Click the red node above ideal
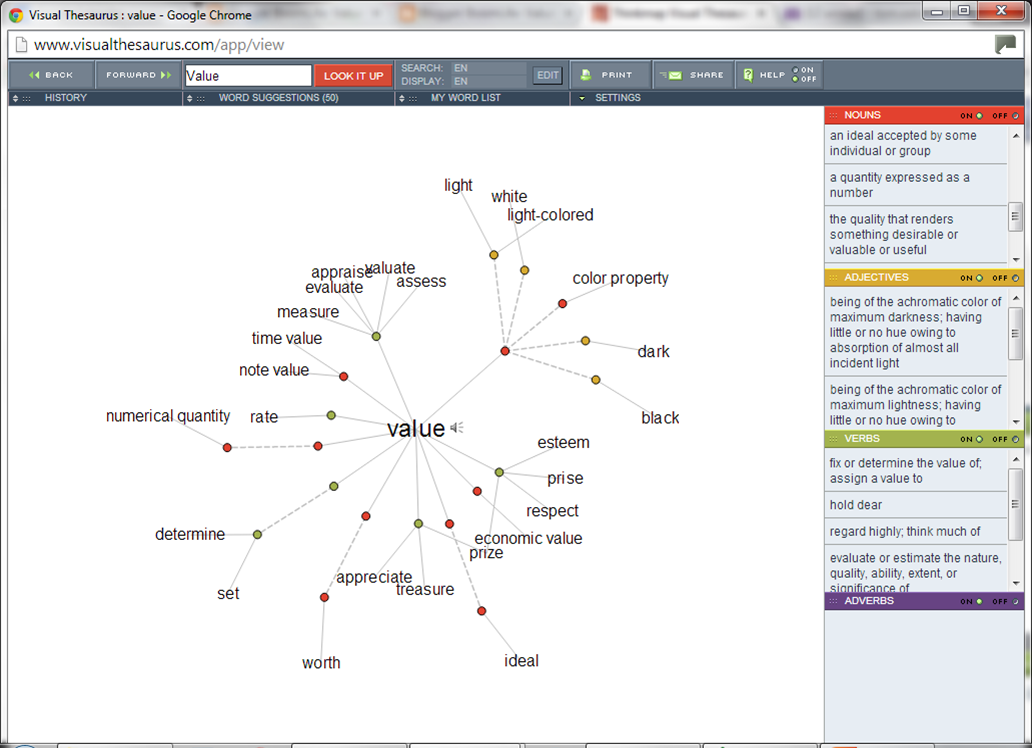Screen dimensions: 1032x748 point(482,611)
